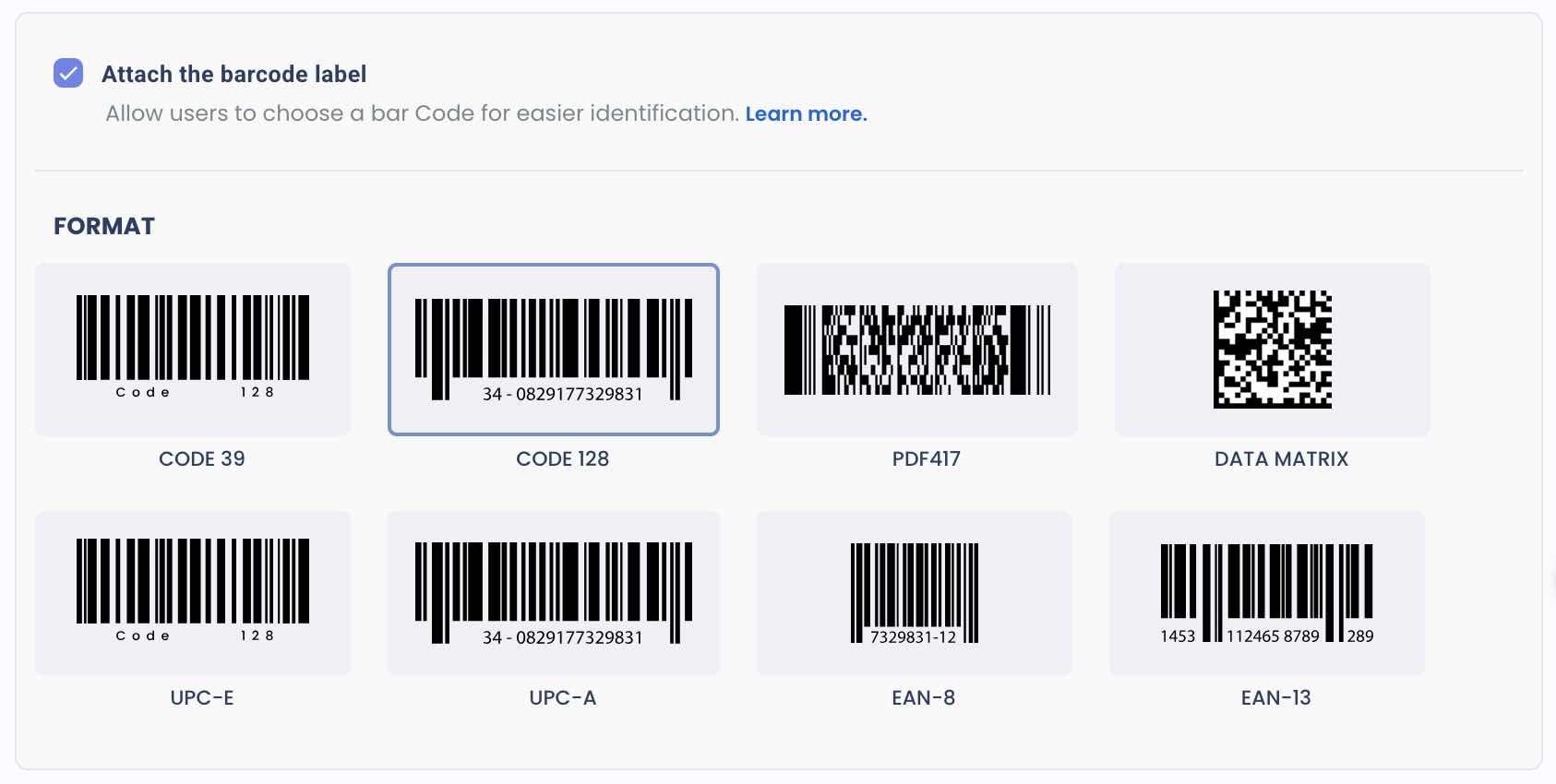Select the CODE 39 barcode format
Image resolution: width=1556 pixels, height=784 pixels.
tap(192, 350)
